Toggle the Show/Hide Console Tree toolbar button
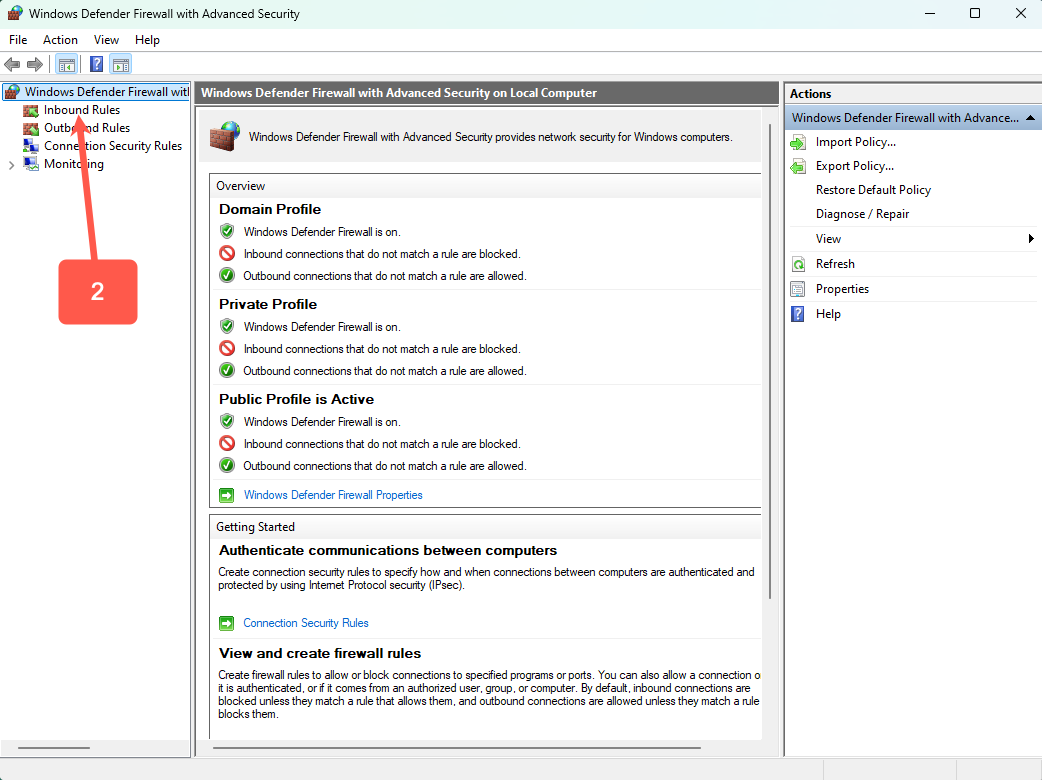This screenshot has width=1042, height=780. pyautogui.click(x=66, y=65)
